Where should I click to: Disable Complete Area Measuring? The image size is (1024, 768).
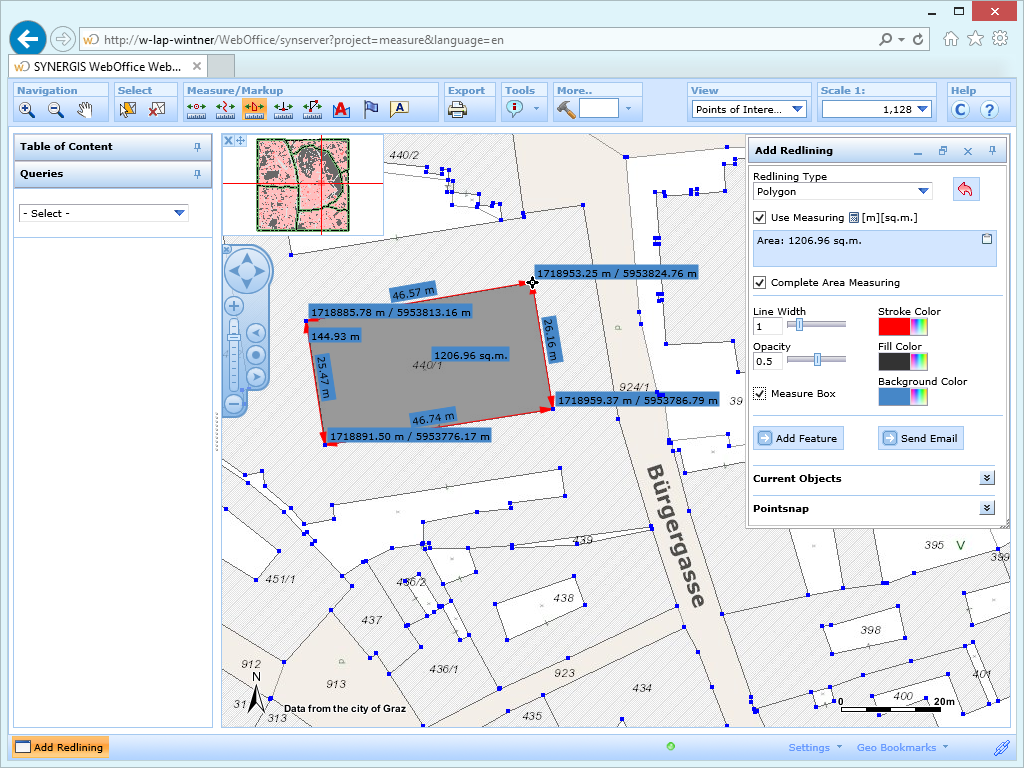pyautogui.click(x=759, y=282)
